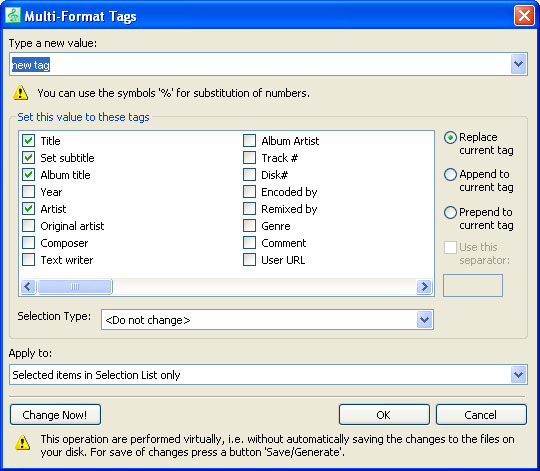Click the horizontal scrollbar thumb in tag list

pyautogui.click(x=75, y=286)
